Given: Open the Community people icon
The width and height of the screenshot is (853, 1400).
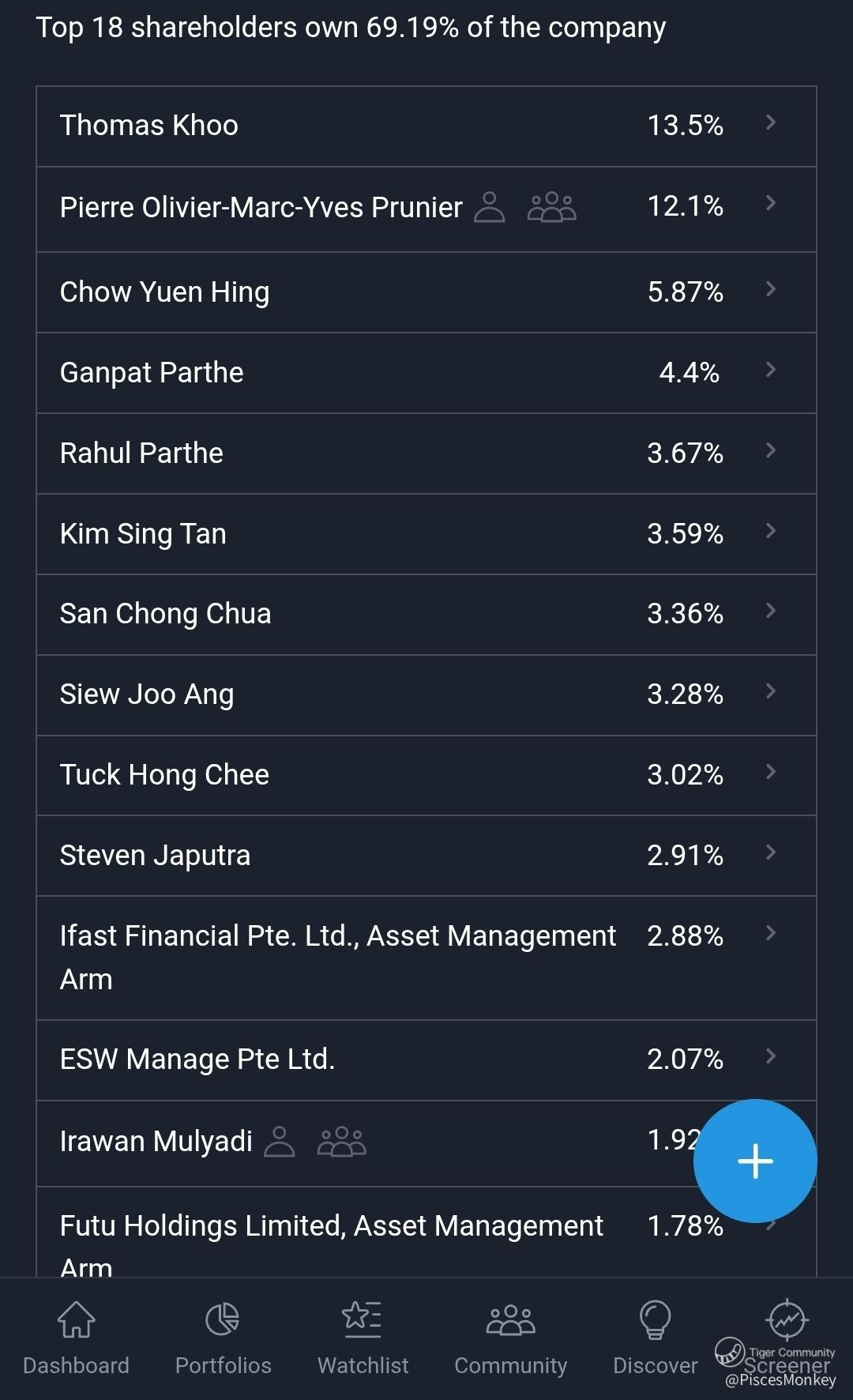Looking at the screenshot, I should (510, 1319).
